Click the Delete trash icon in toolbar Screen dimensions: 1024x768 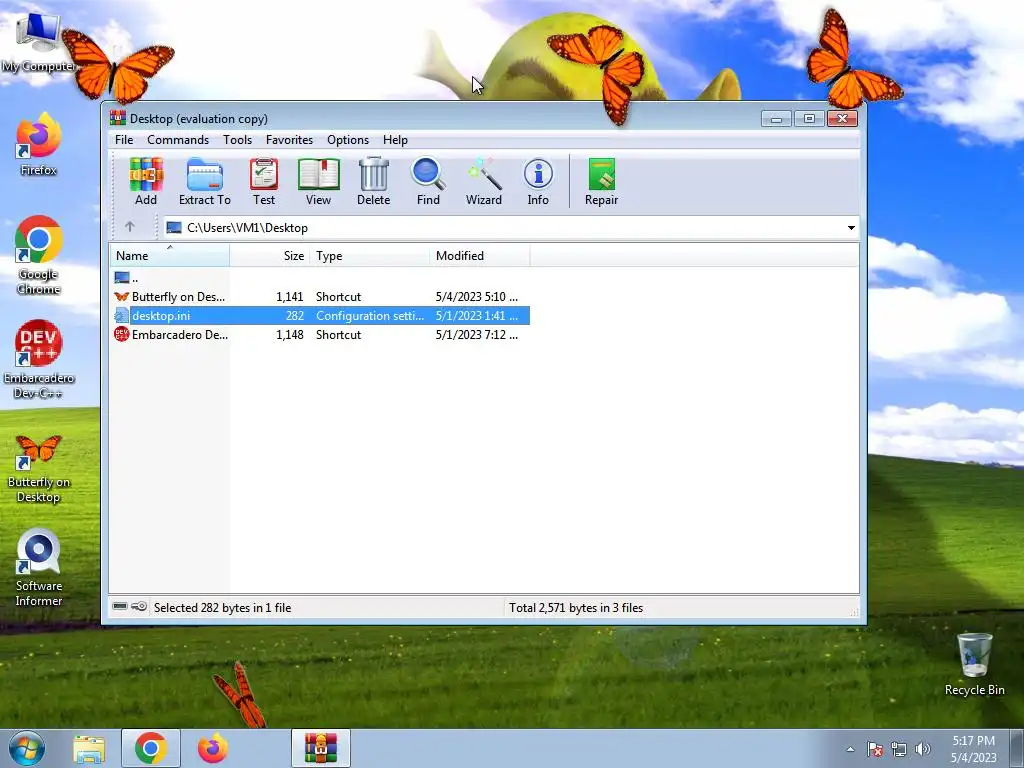point(374,182)
